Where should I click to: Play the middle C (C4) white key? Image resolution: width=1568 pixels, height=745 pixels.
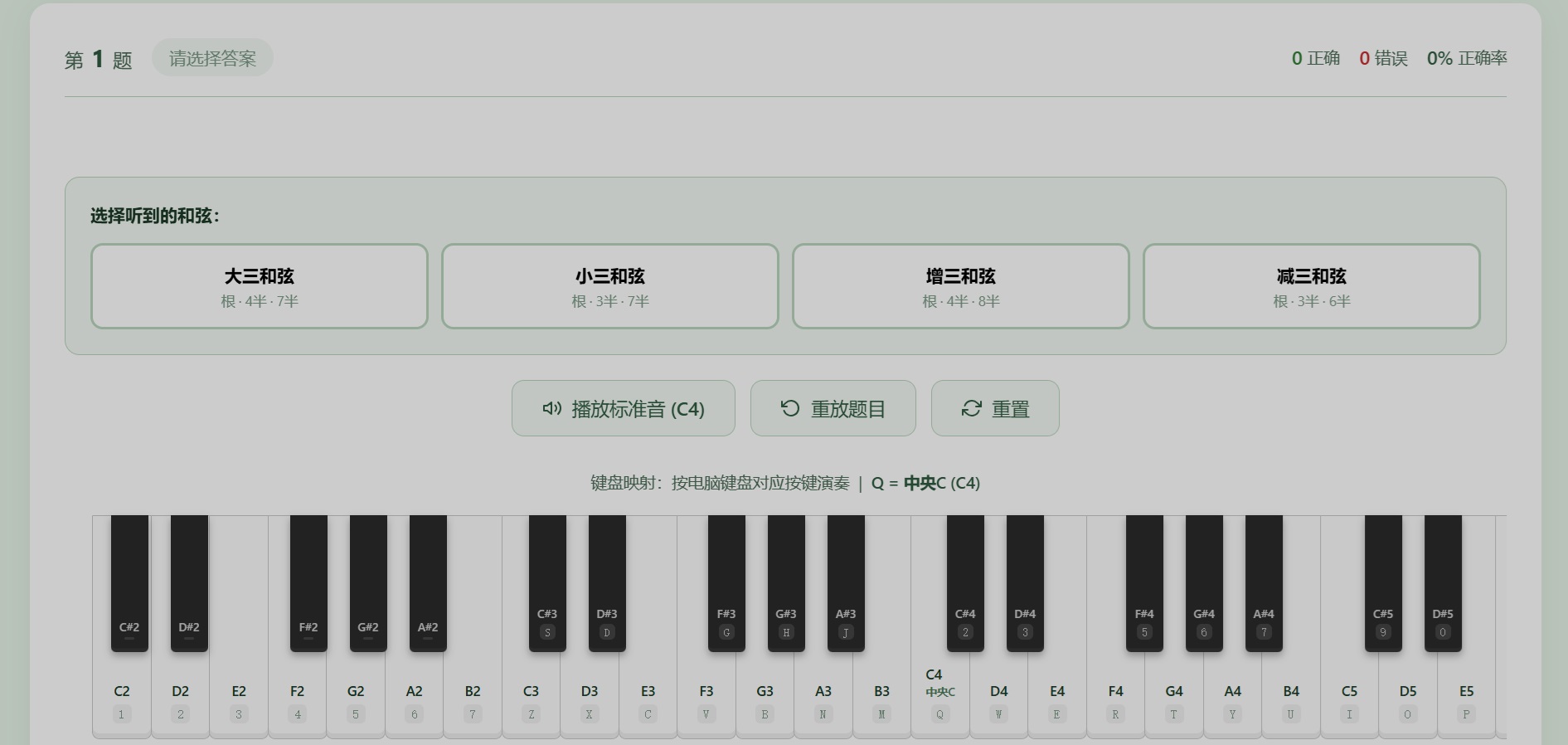[x=940, y=697]
